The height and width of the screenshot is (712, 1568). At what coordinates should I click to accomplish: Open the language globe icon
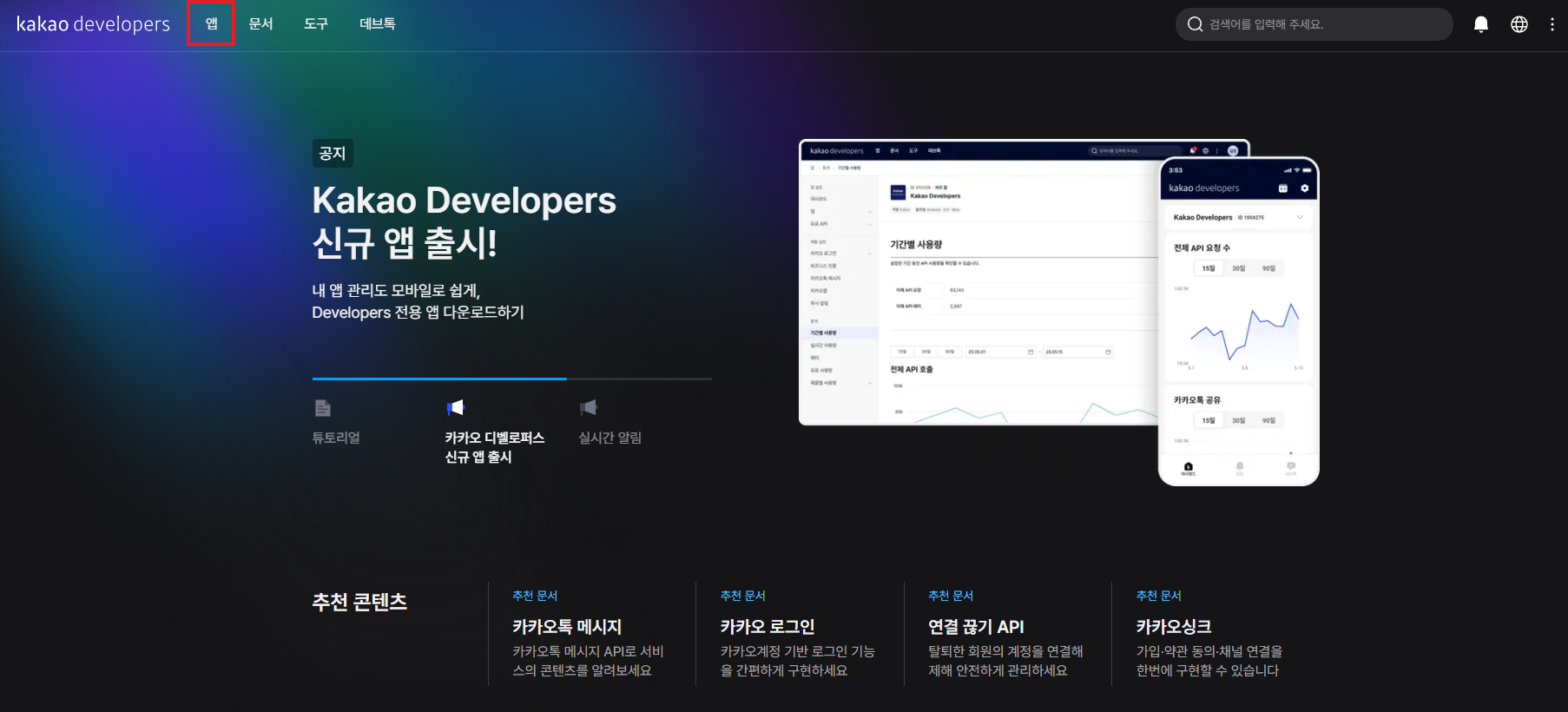coord(1519,24)
